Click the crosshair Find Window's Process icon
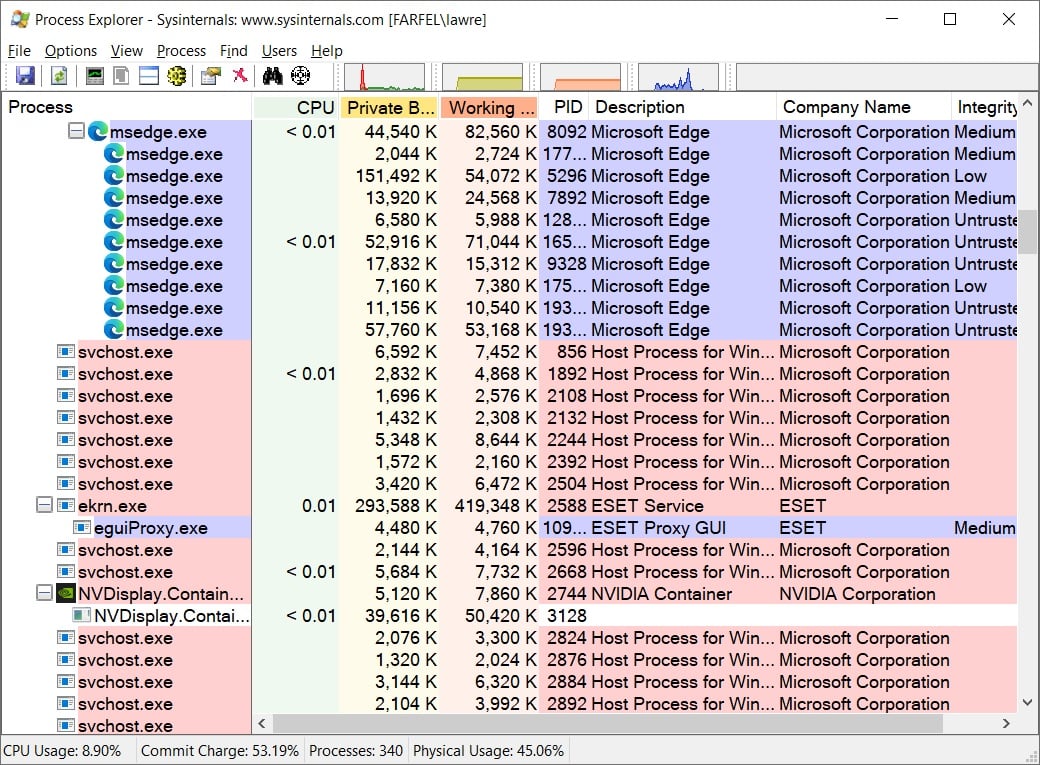The image size is (1040, 765). pyautogui.click(x=300, y=76)
